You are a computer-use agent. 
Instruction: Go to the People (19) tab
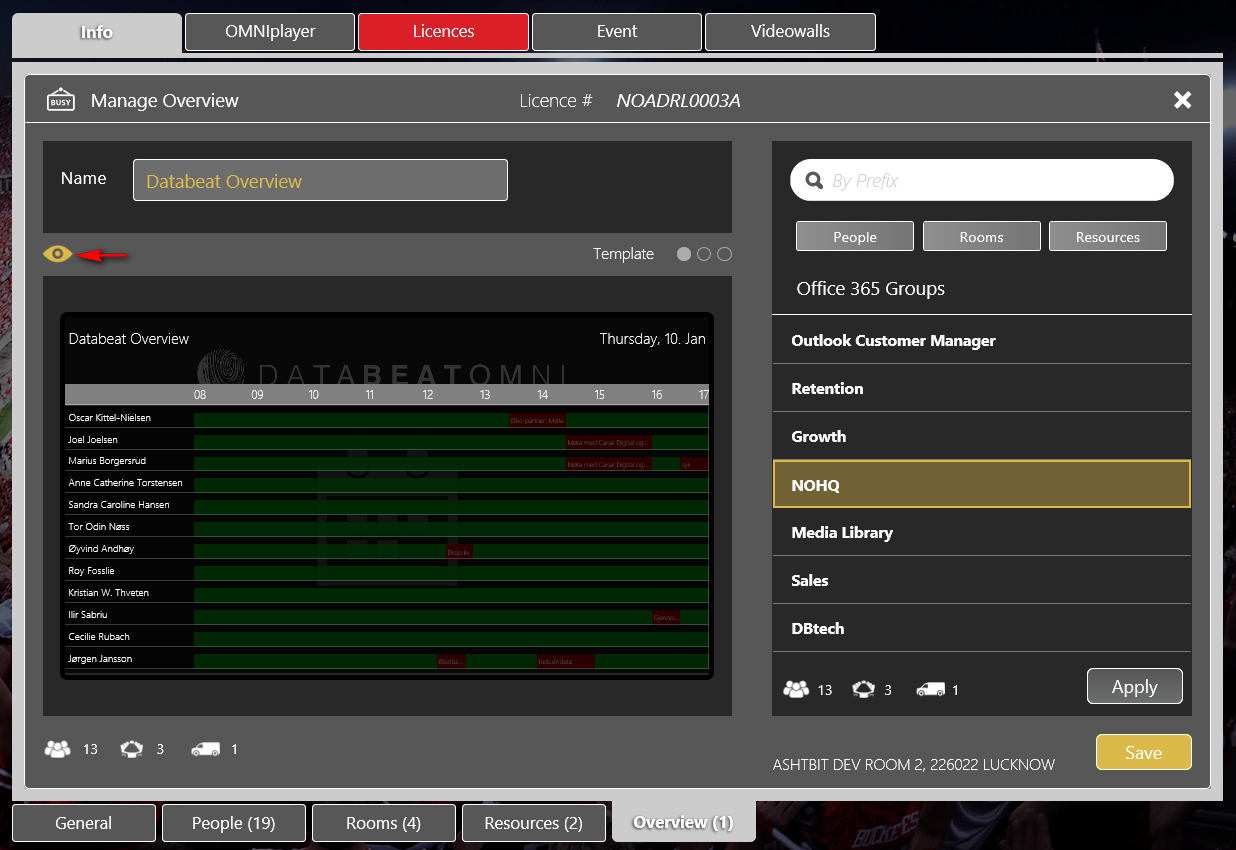(233, 823)
